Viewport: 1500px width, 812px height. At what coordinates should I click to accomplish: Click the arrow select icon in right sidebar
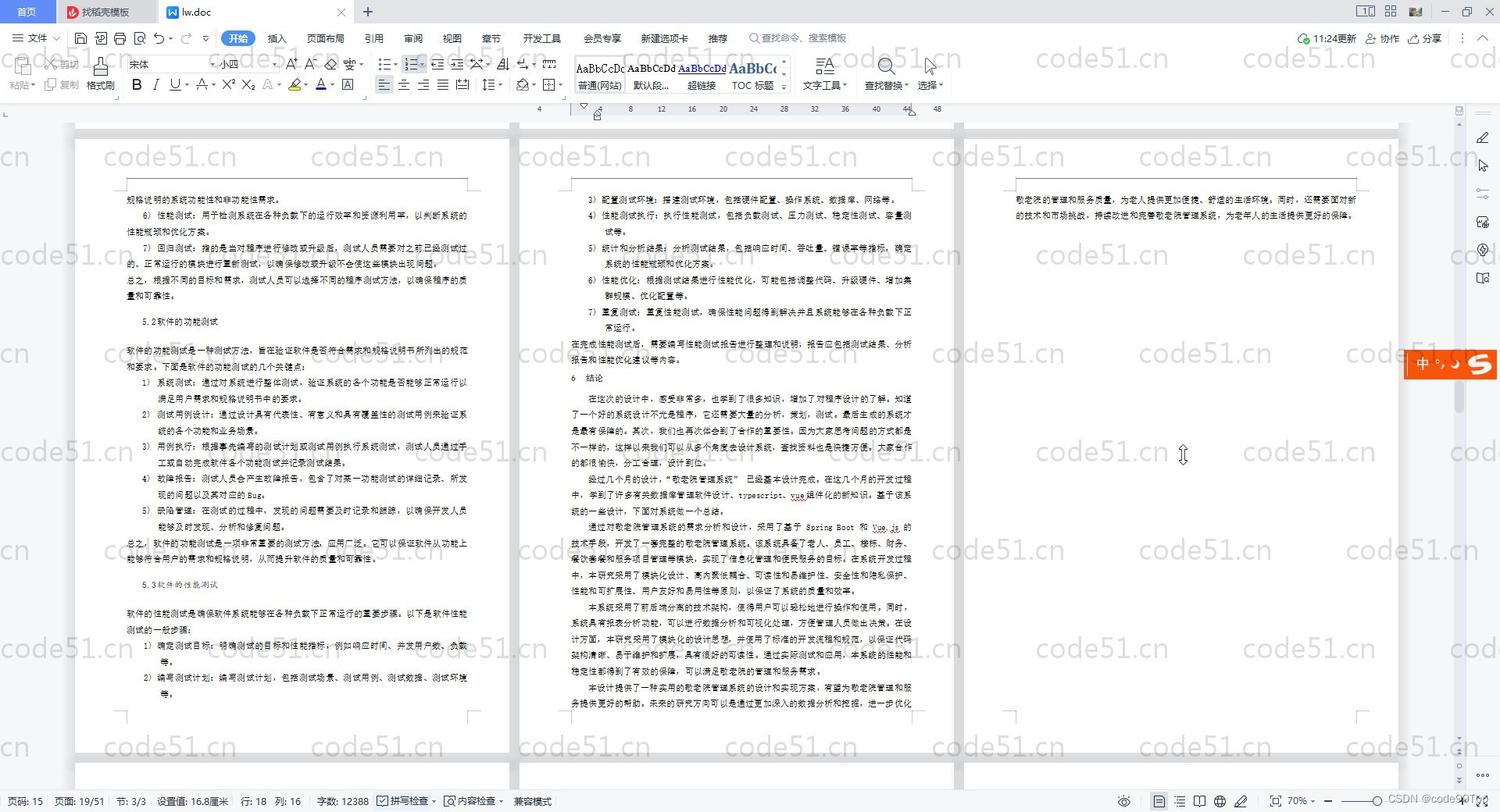click(1483, 166)
